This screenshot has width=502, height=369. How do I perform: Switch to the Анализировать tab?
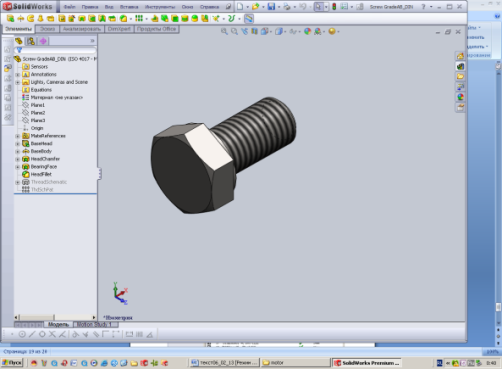[82, 29]
